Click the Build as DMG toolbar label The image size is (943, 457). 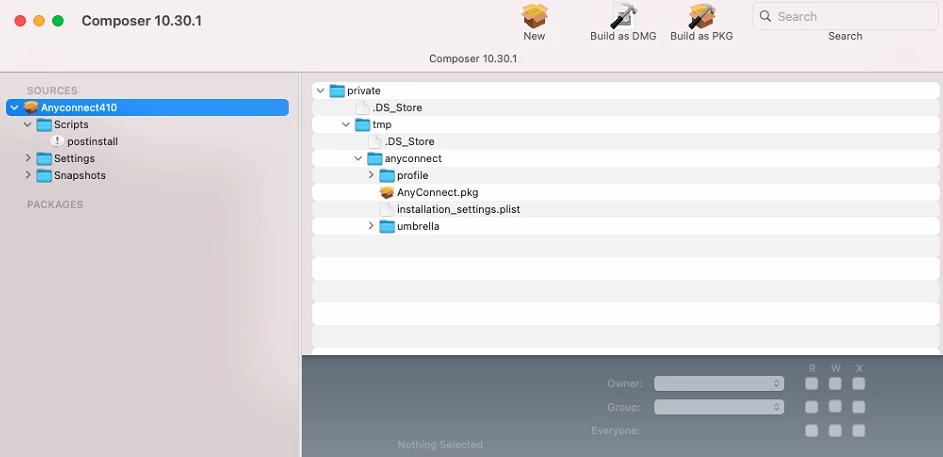click(x=623, y=36)
